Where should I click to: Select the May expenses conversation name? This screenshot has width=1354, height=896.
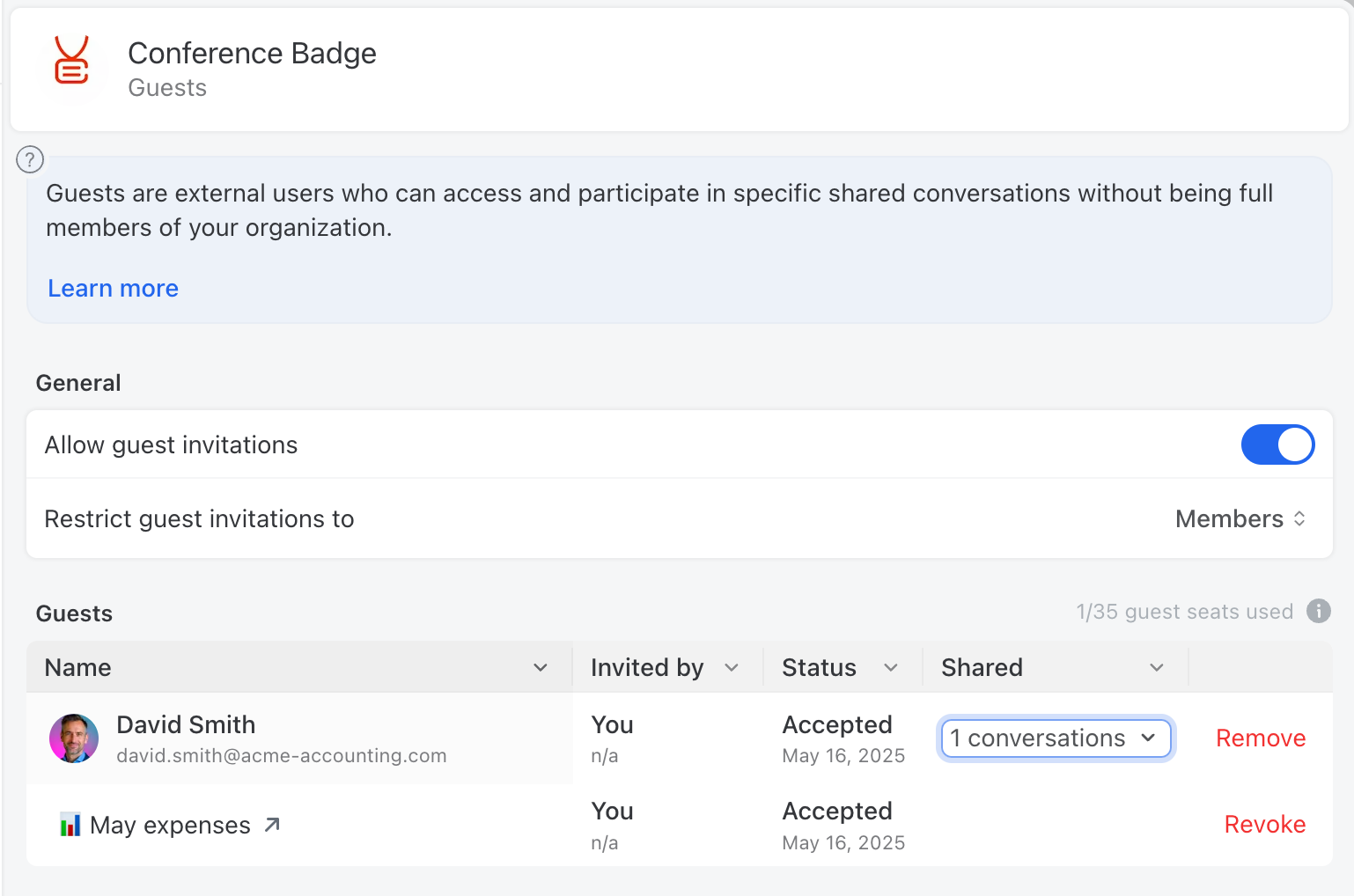[x=170, y=826]
